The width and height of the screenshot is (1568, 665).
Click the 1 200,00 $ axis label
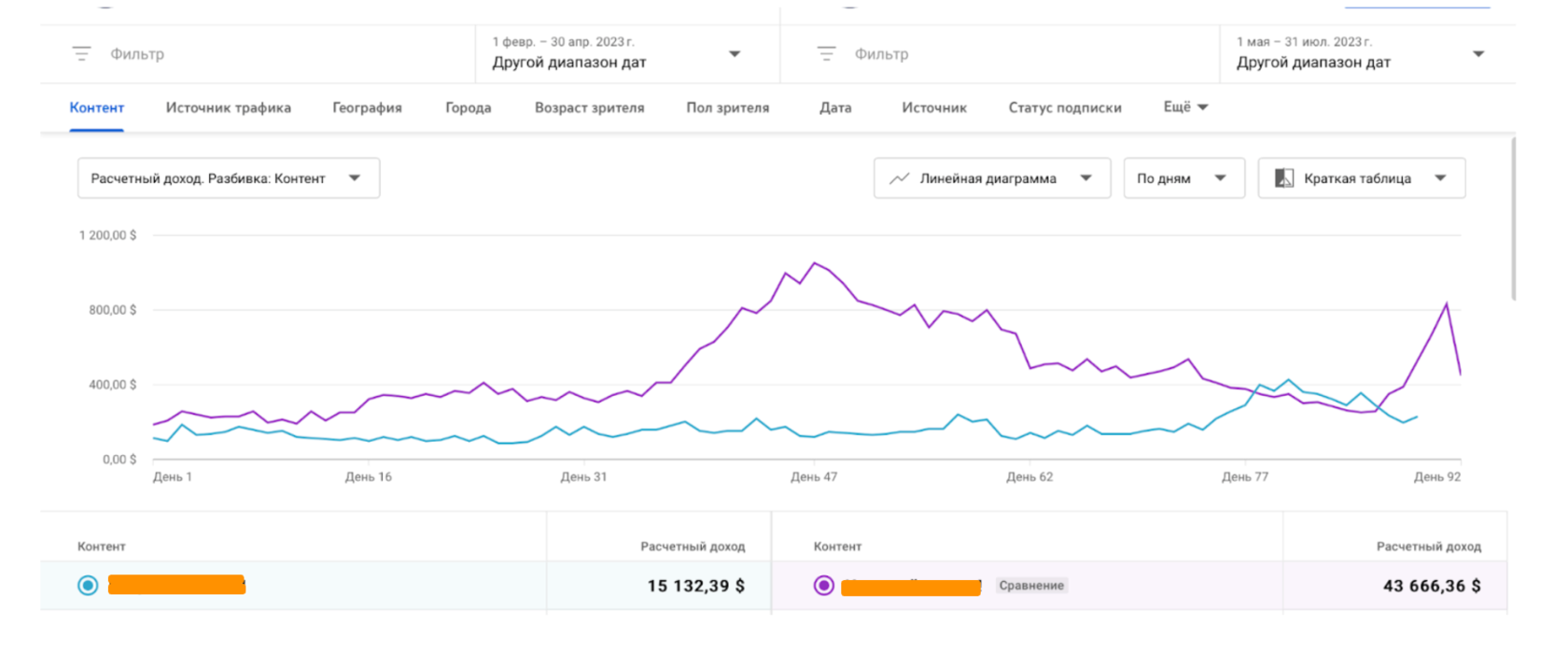point(107,235)
